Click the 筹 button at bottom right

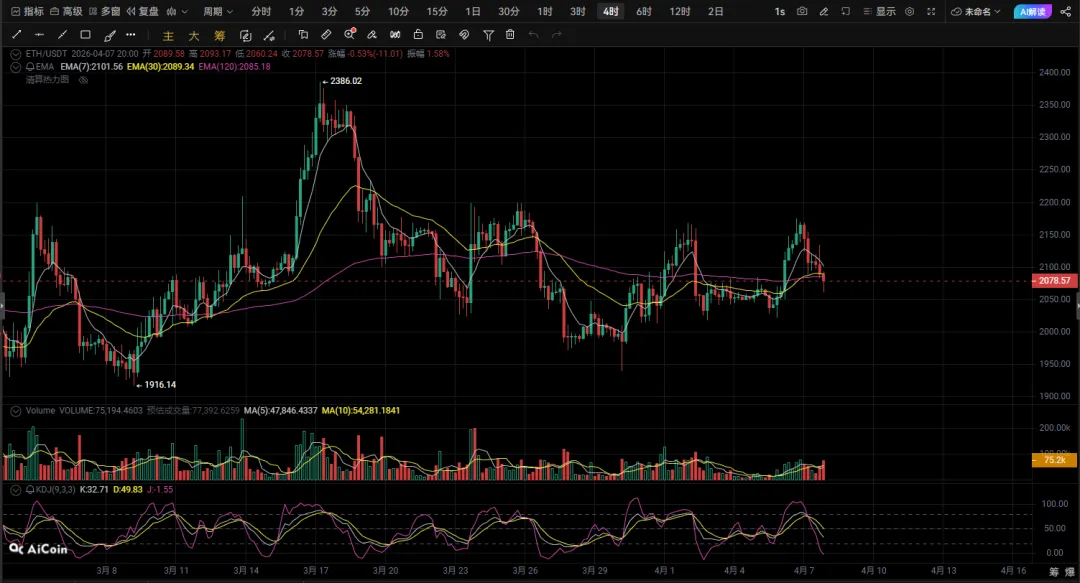click(x=1054, y=572)
